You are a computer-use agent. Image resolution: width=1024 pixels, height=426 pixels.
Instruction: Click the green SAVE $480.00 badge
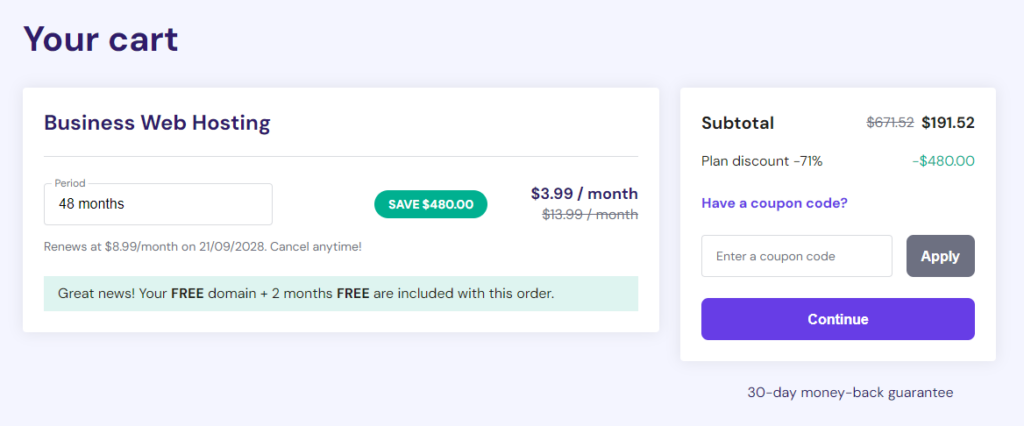430,204
